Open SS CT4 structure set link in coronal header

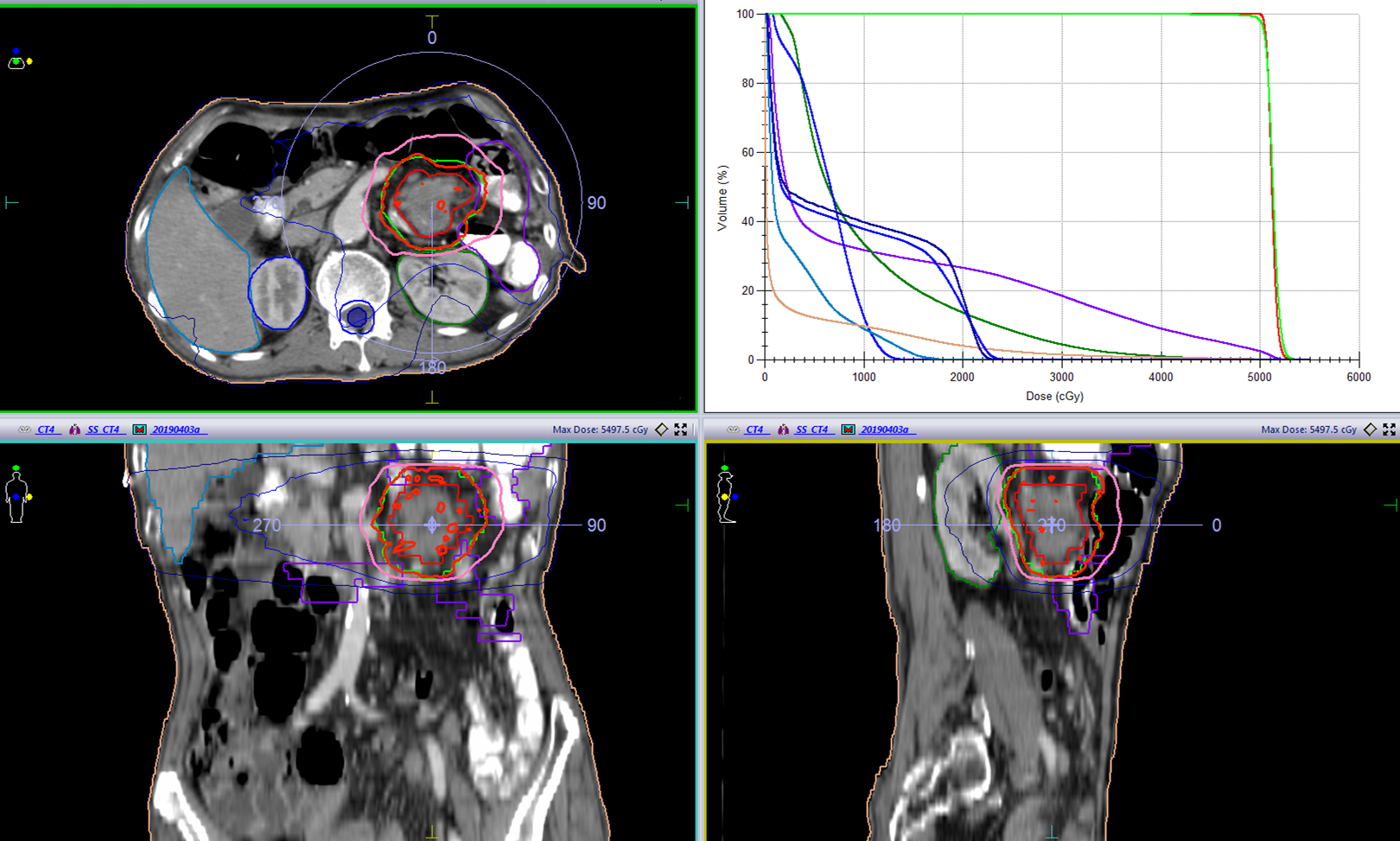tap(104, 430)
